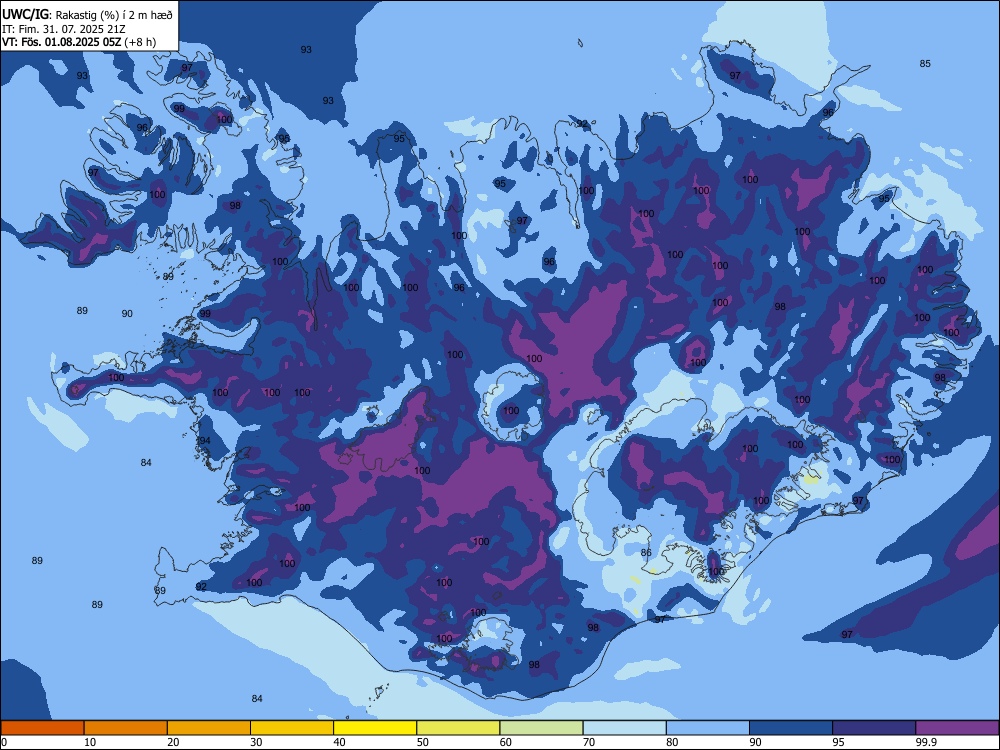Screen dimensions: 1000x750
Task: Select the '95' label on the legend scale
Action: (839, 742)
